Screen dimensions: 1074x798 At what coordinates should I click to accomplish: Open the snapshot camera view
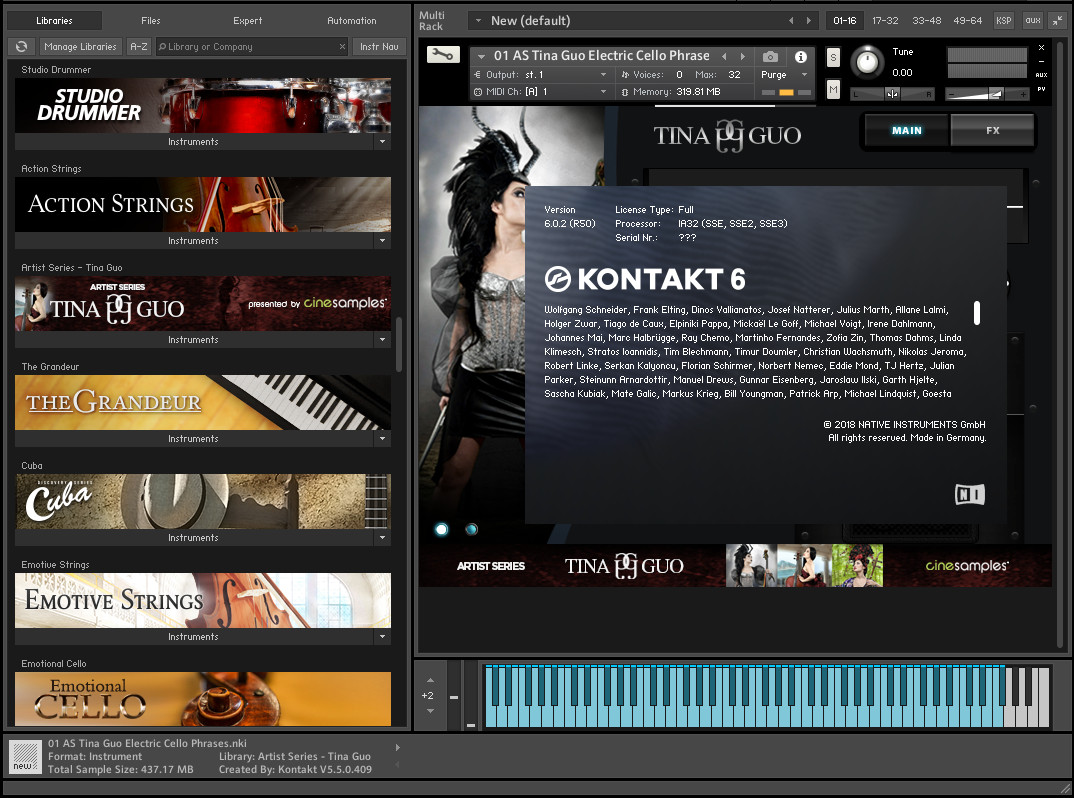(771, 57)
